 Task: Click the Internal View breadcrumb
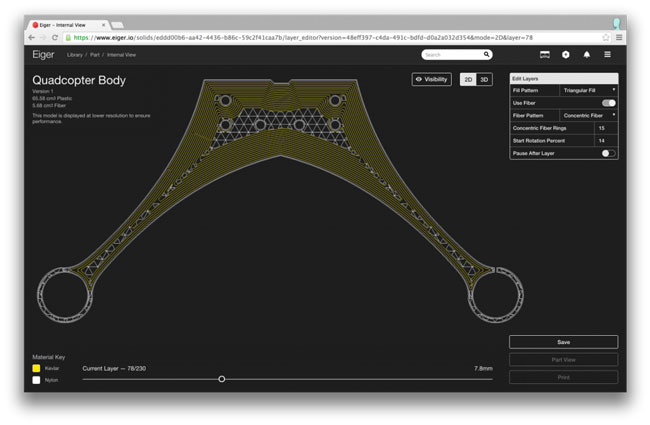point(121,55)
